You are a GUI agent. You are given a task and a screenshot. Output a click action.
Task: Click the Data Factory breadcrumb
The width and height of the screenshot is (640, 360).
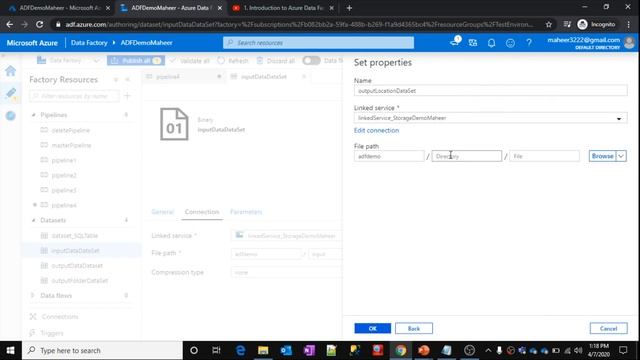(89, 42)
